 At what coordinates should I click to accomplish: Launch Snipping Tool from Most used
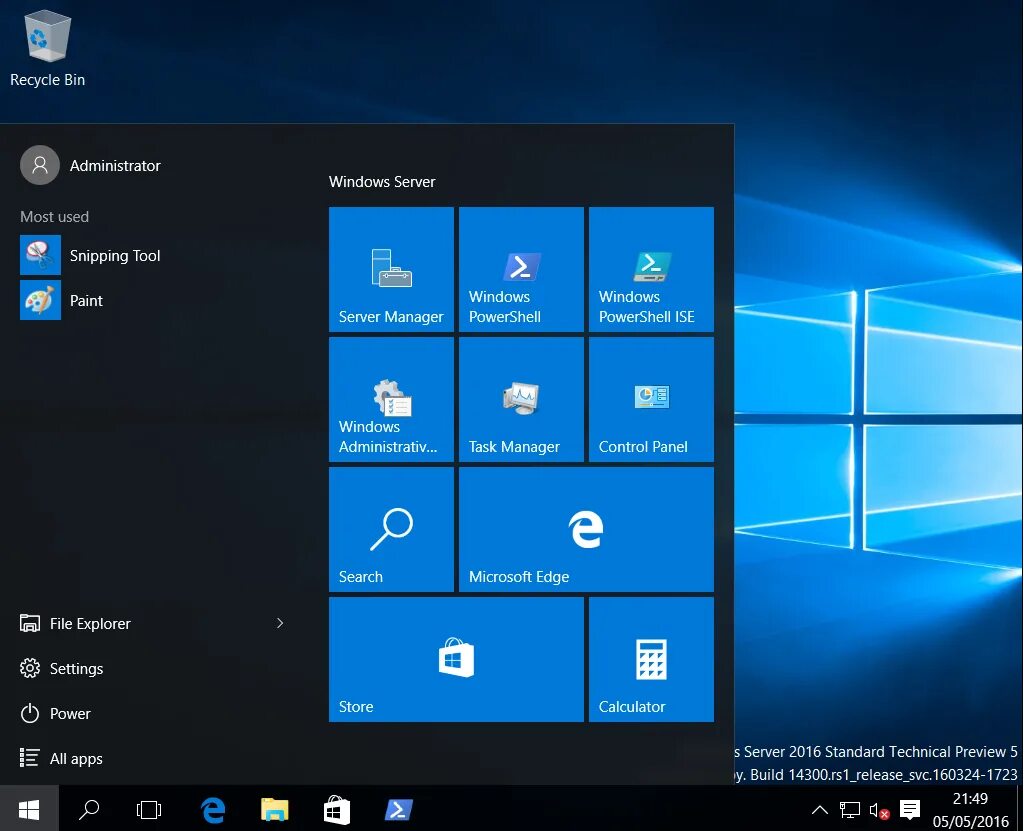[91, 255]
